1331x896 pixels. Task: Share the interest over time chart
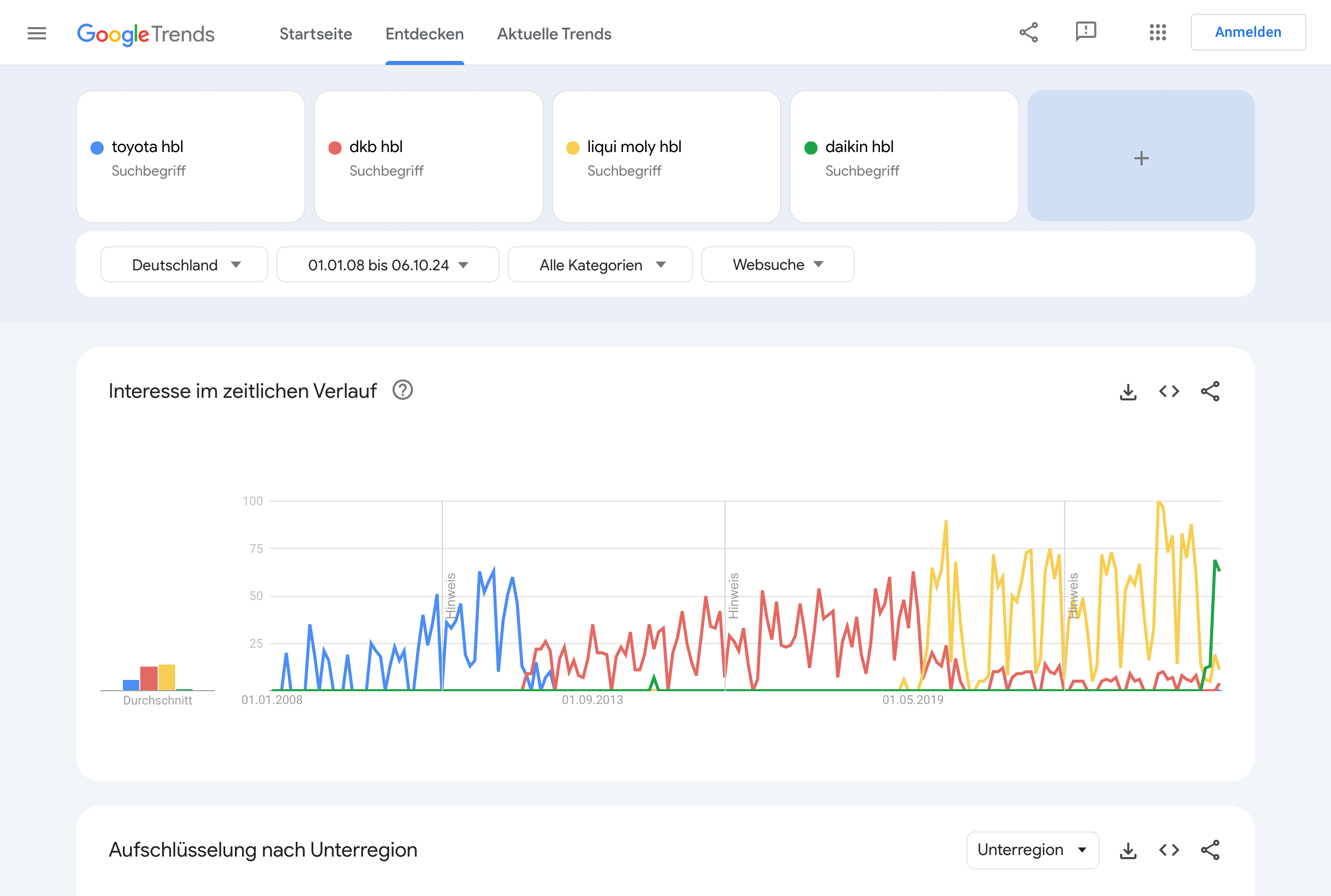[x=1210, y=392]
